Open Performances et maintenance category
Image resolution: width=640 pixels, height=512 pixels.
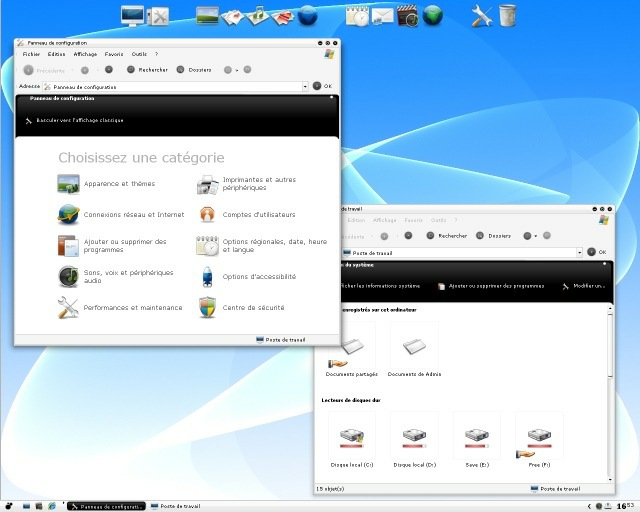point(120,307)
